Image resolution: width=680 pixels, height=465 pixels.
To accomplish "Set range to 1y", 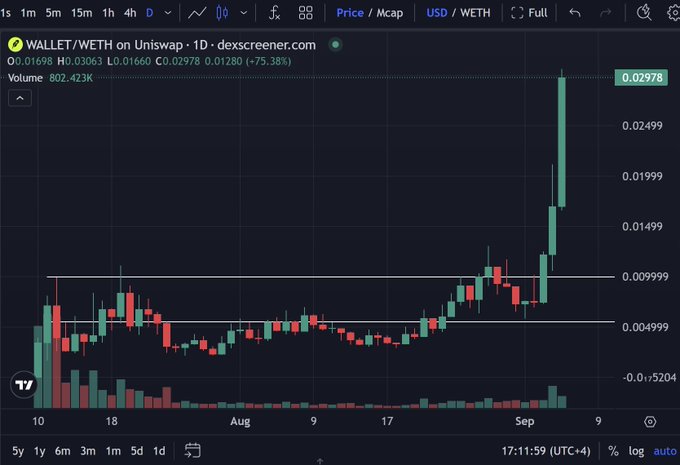I will (39, 451).
